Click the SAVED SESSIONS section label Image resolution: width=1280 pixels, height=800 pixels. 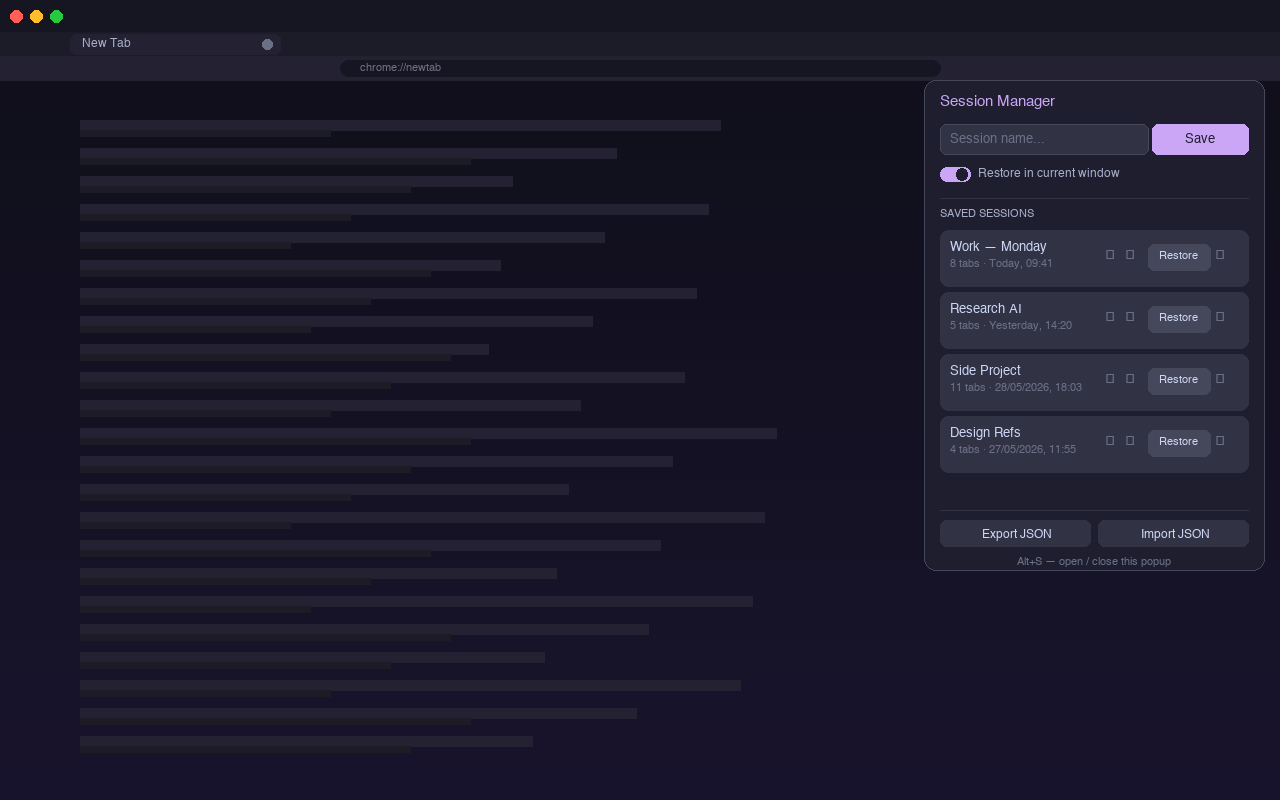pos(987,214)
